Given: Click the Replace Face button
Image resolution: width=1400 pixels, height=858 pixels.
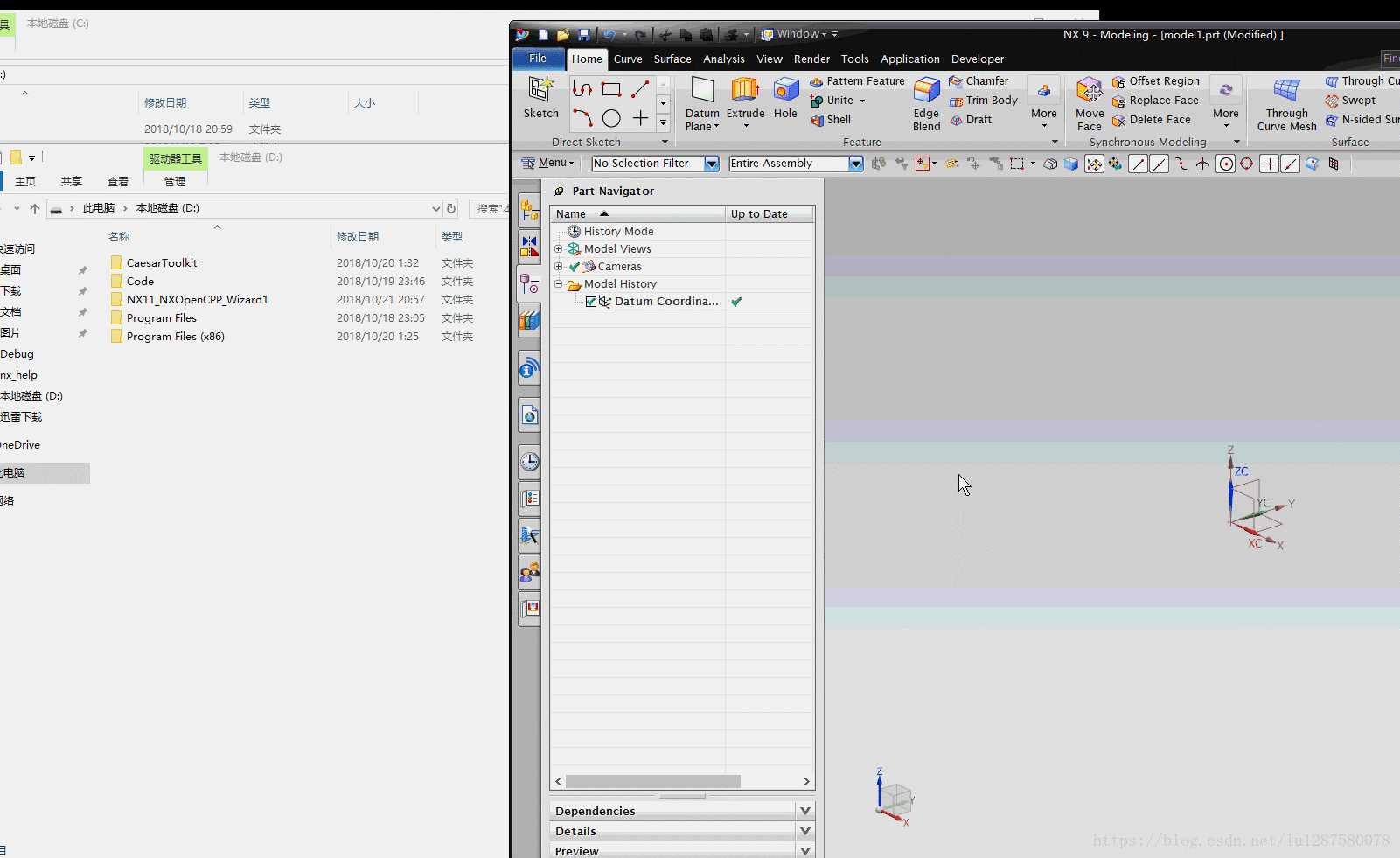Looking at the screenshot, I should [1155, 101].
